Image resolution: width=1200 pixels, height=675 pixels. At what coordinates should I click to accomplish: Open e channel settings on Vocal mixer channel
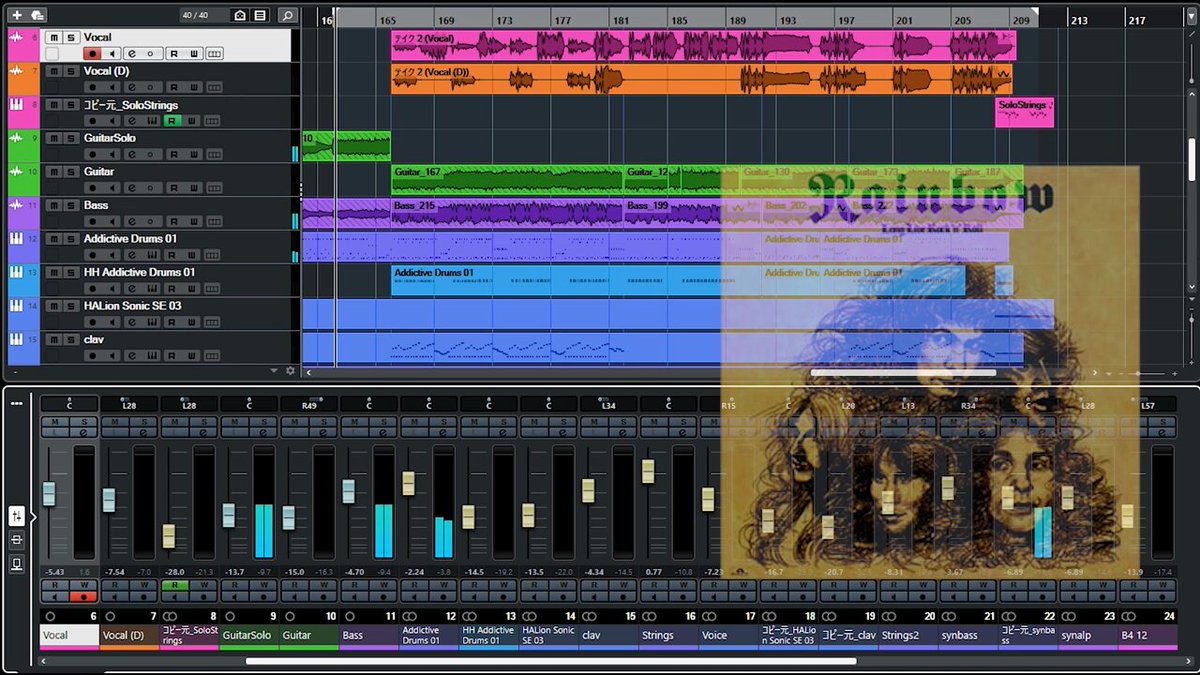(84, 432)
